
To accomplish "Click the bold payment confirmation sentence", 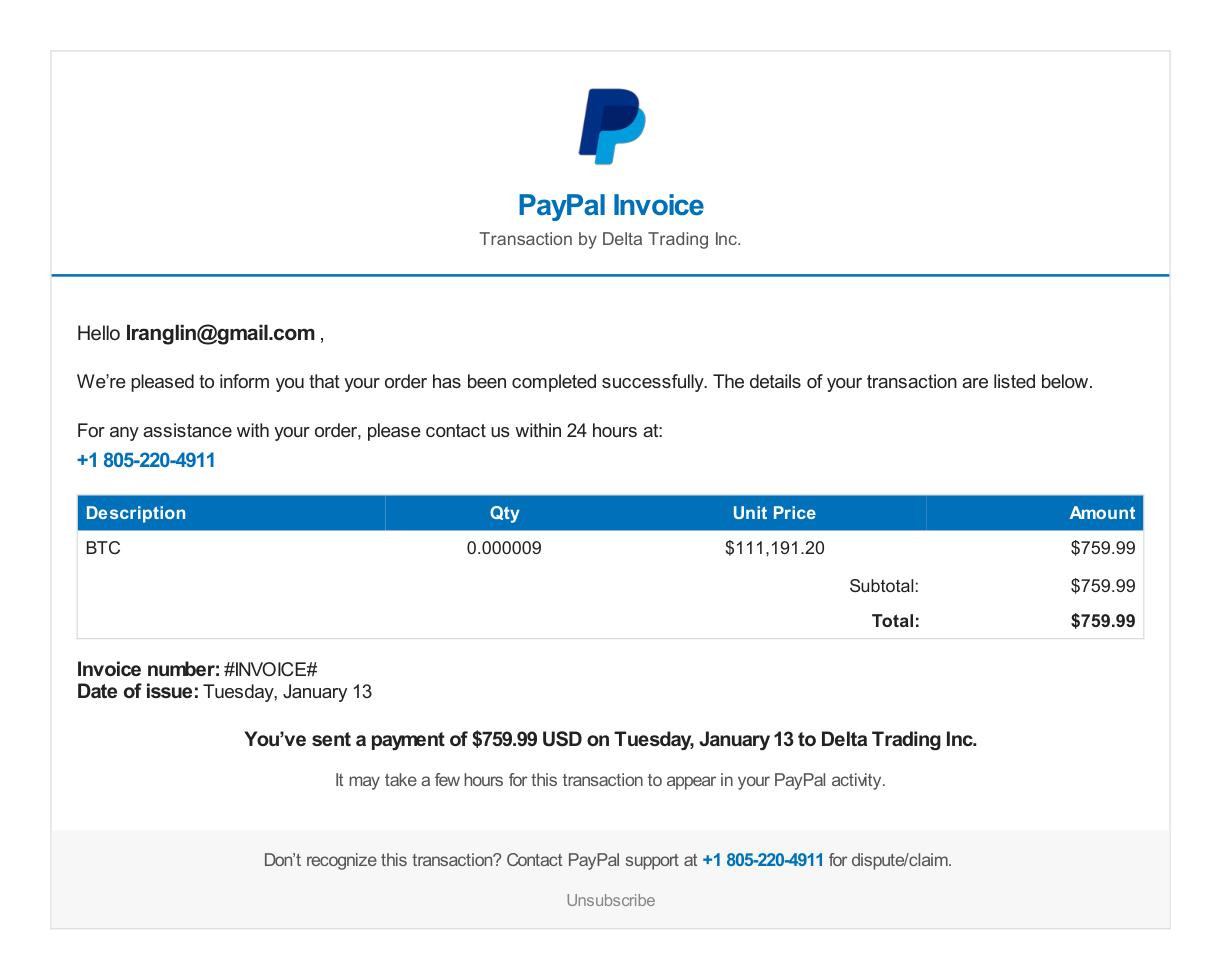I will (x=610, y=739).
